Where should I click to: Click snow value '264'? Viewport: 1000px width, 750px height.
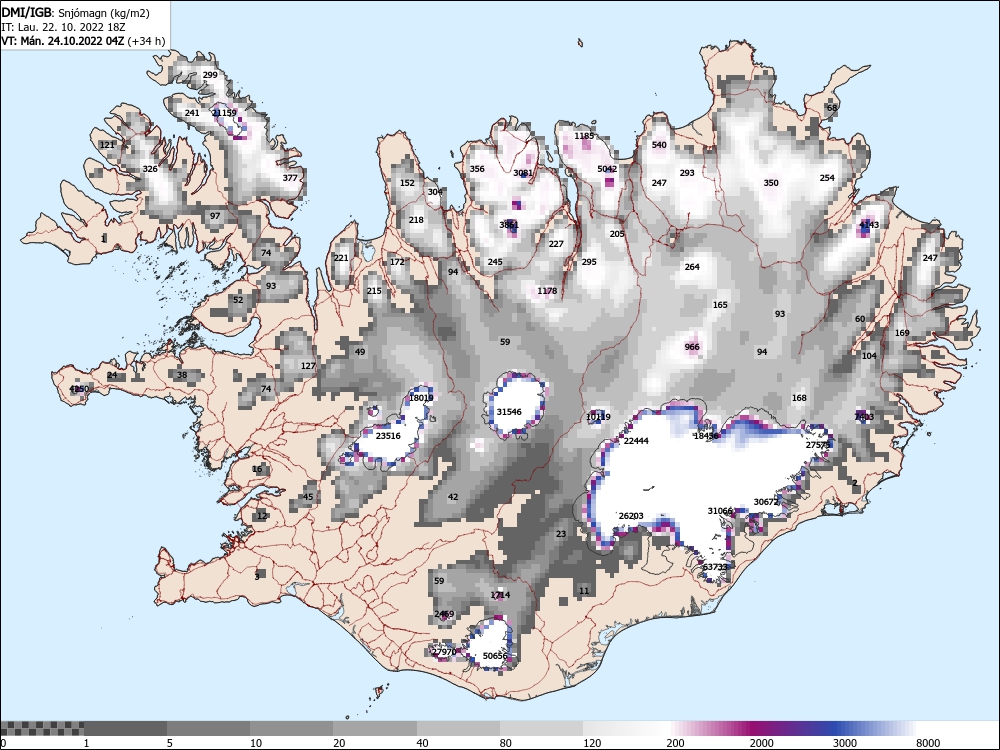(x=692, y=267)
